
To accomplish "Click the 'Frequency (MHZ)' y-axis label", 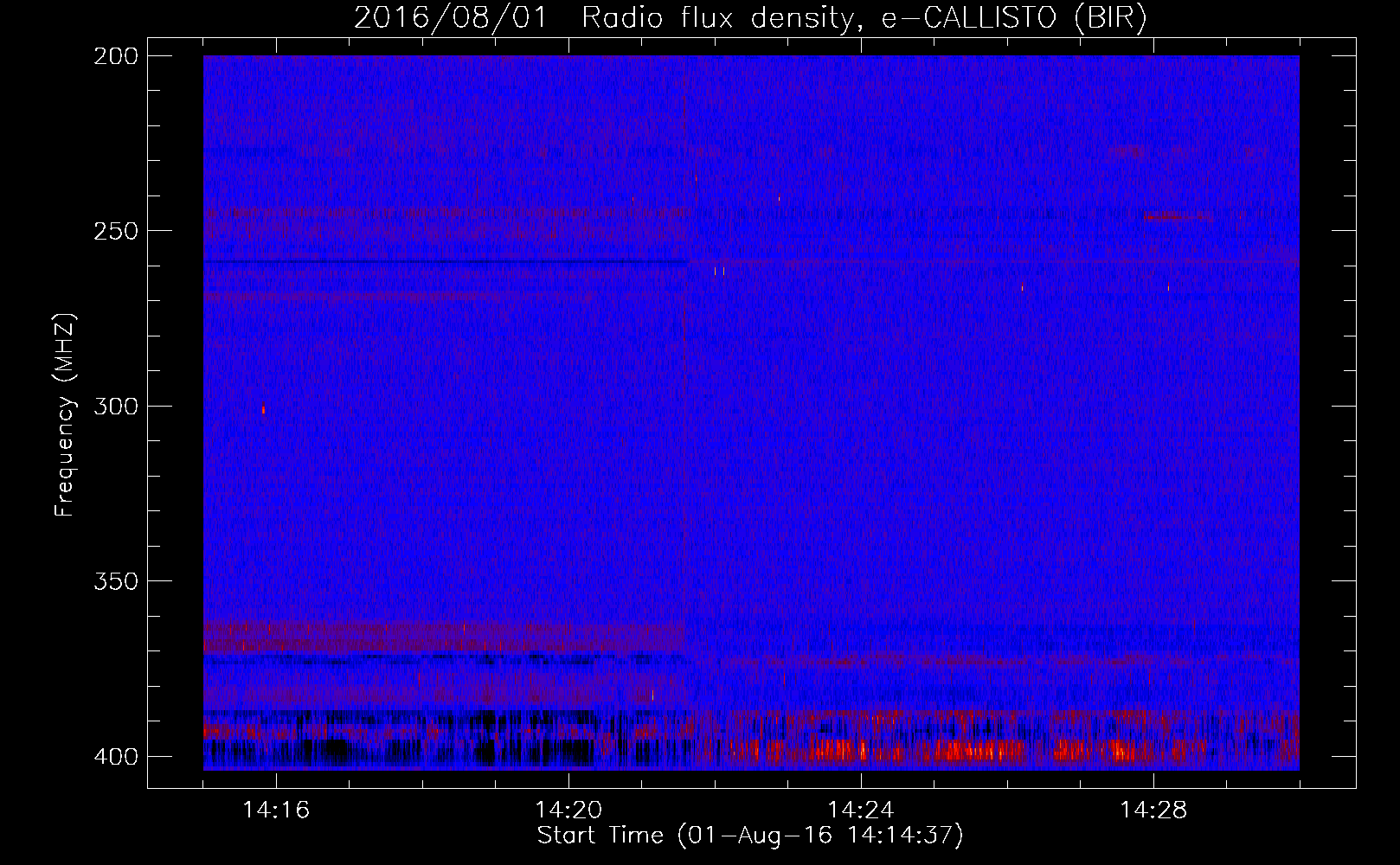I will point(65,414).
